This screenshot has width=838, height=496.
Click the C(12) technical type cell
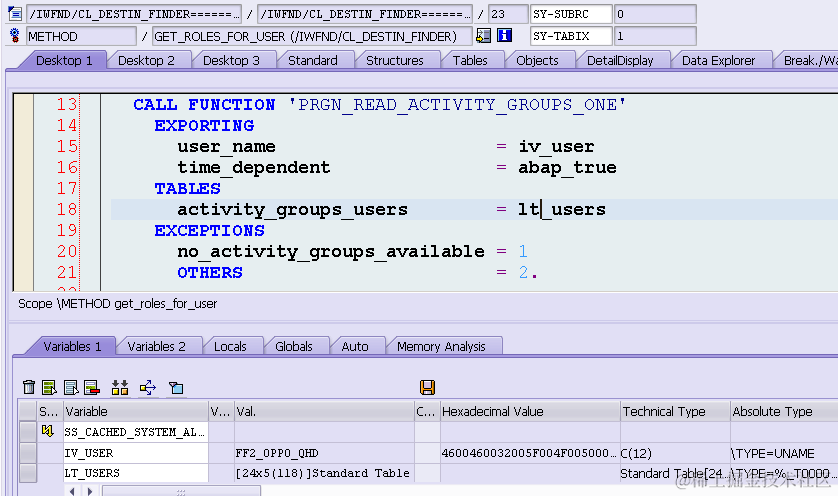tap(675, 453)
